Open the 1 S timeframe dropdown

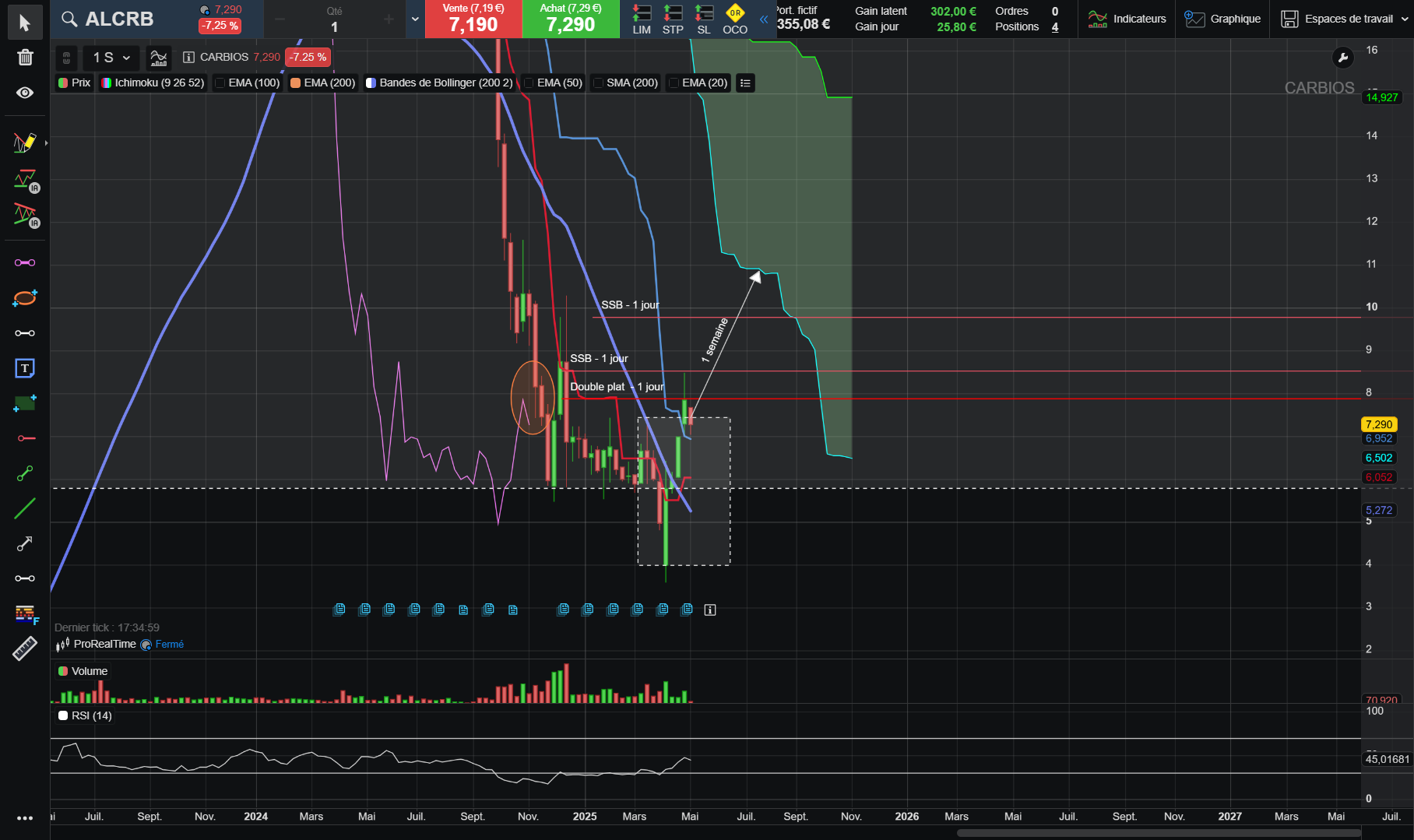pyautogui.click(x=111, y=58)
